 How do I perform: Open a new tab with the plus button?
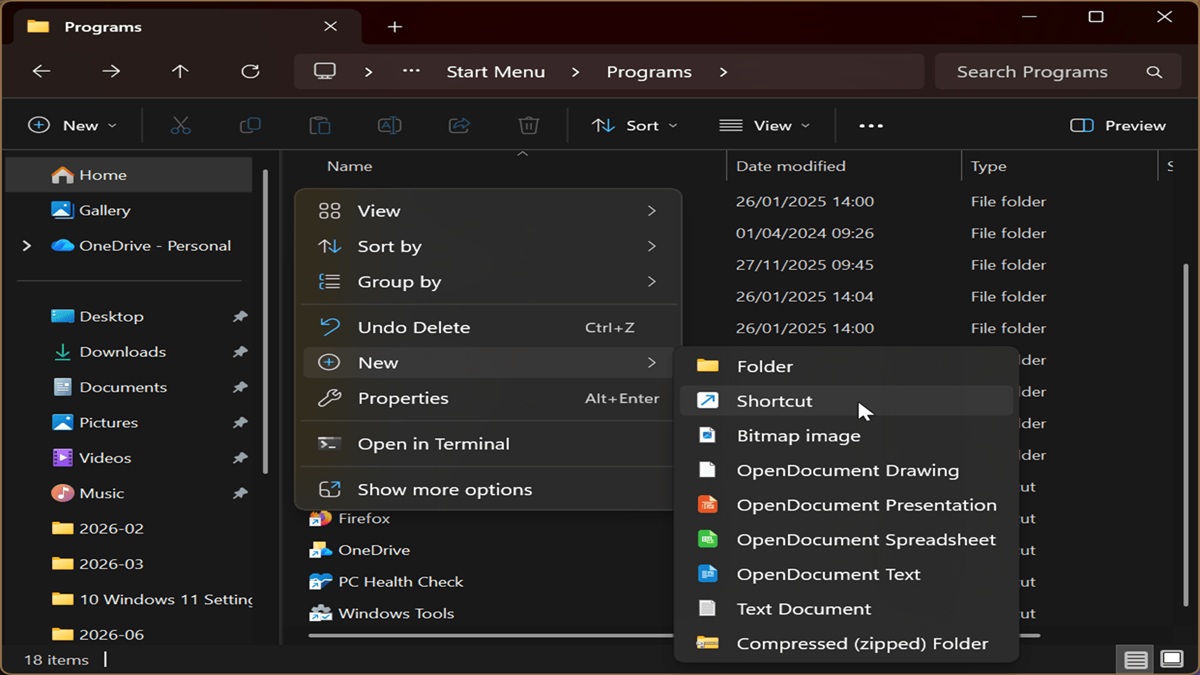click(x=395, y=27)
